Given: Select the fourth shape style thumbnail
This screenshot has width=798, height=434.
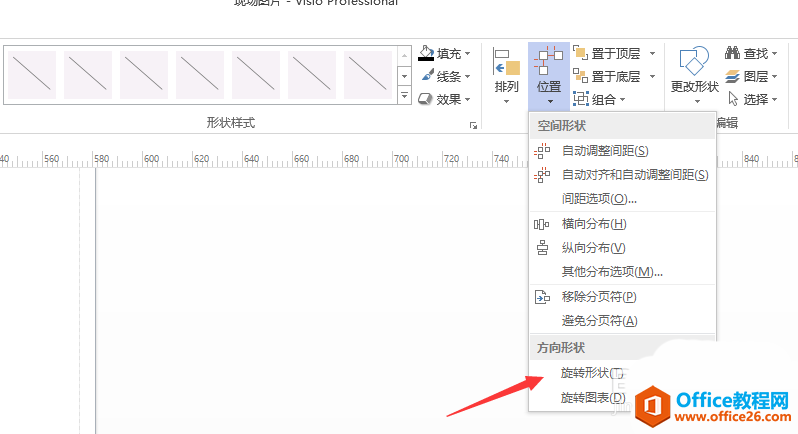Looking at the screenshot, I should (x=200, y=75).
